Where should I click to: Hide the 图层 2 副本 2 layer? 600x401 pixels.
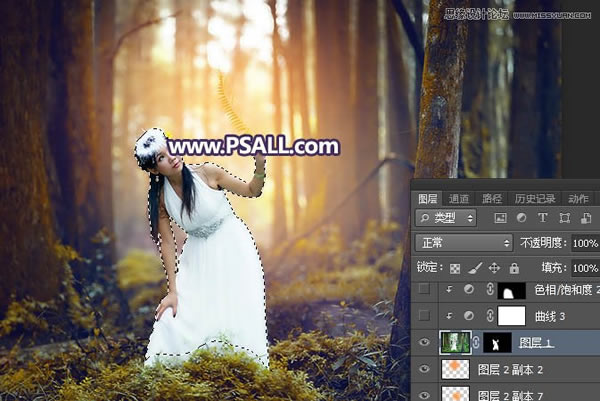pyautogui.click(x=424, y=369)
